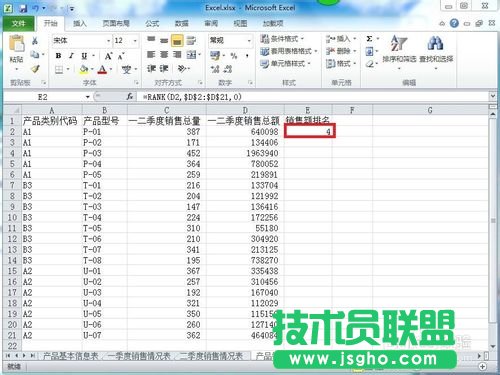This screenshot has height=375, width=500.
Task: Click the fx insert function icon
Action: pyautogui.click(x=130, y=97)
